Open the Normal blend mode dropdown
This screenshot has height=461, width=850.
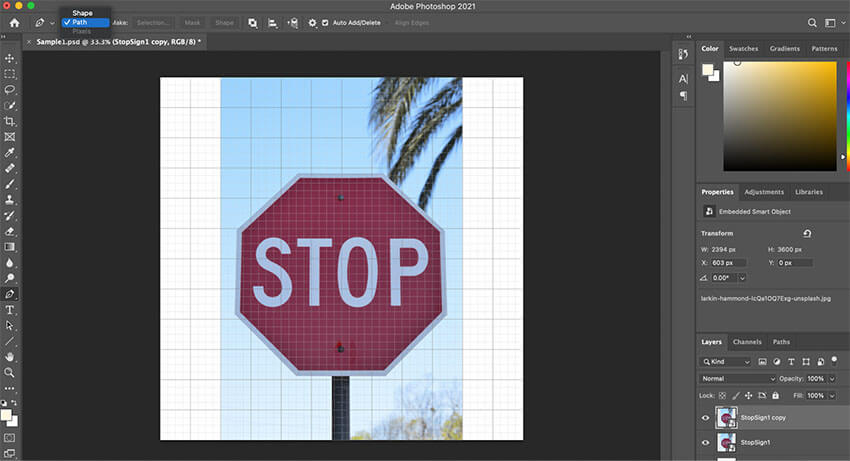coord(738,379)
